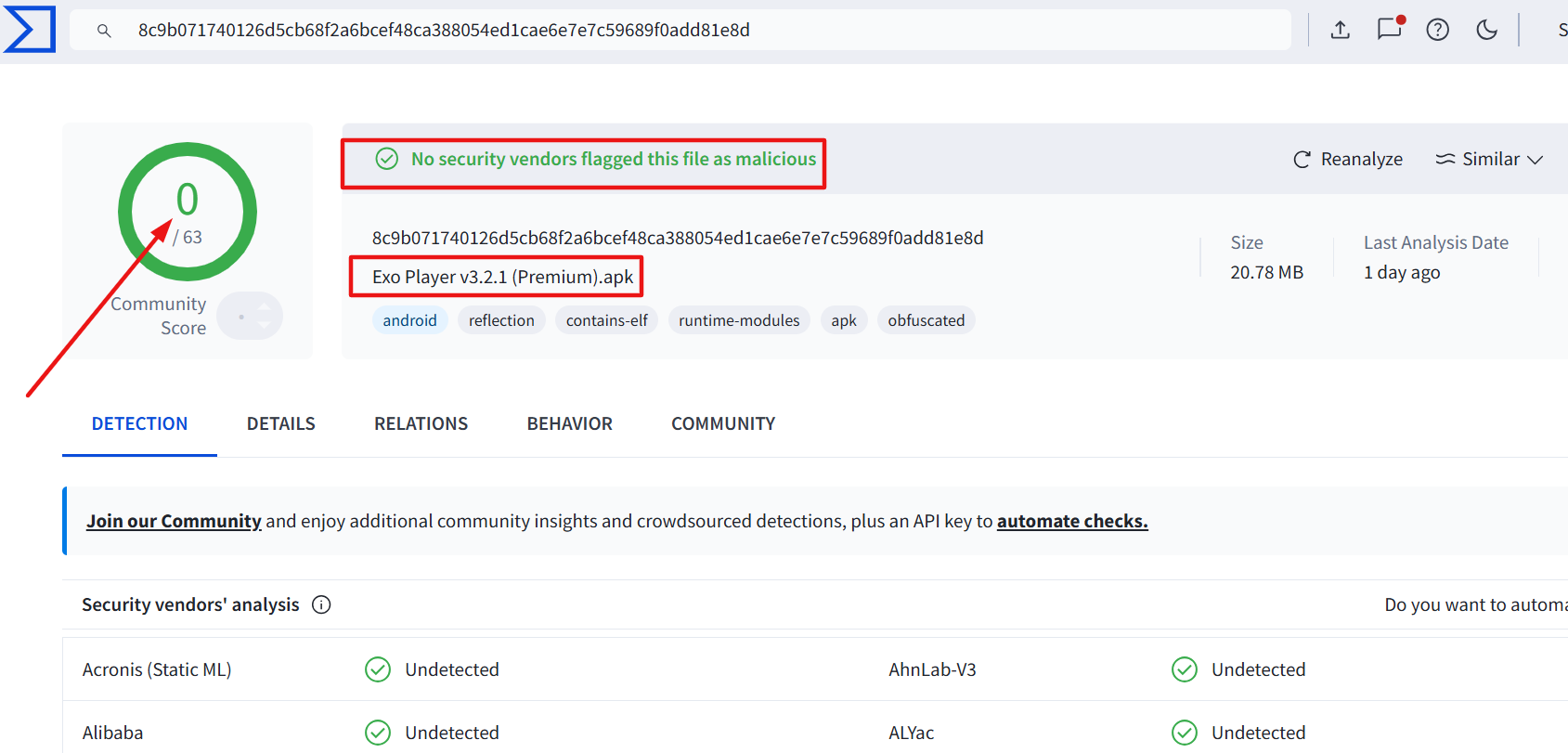This screenshot has height=753, width=1568.
Task: Open the notifications comment icon
Action: [x=1390, y=29]
